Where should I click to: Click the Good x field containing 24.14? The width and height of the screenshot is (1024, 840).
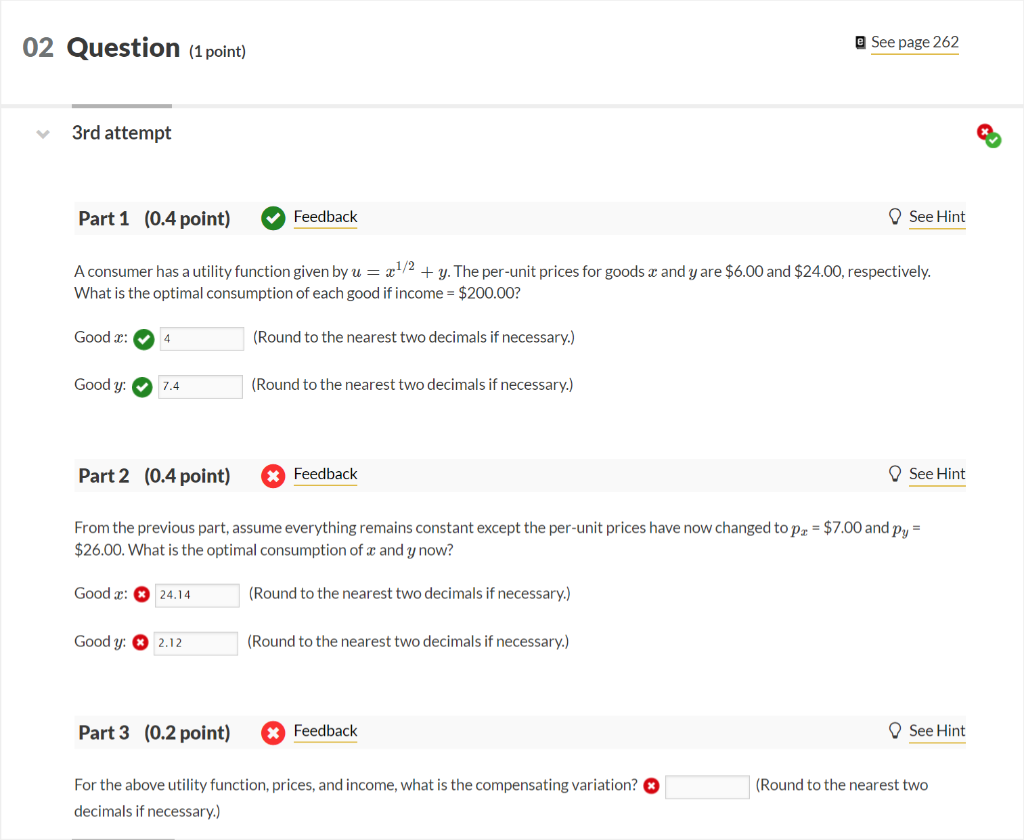tap(197, 595)
